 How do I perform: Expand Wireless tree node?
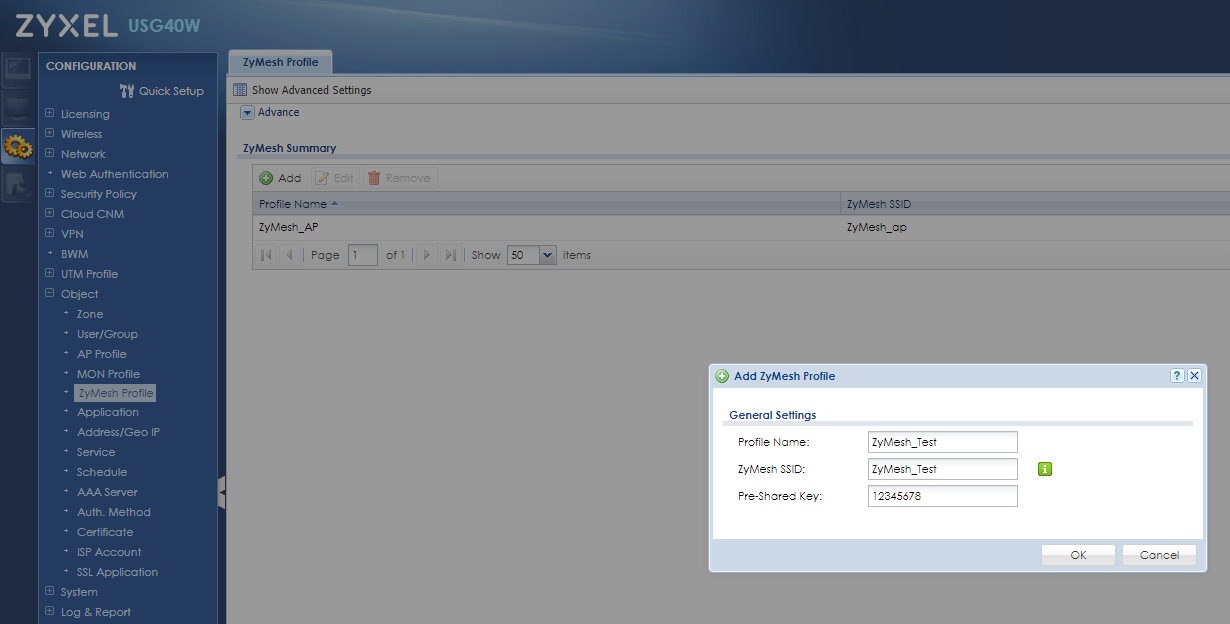pos(50,134)
